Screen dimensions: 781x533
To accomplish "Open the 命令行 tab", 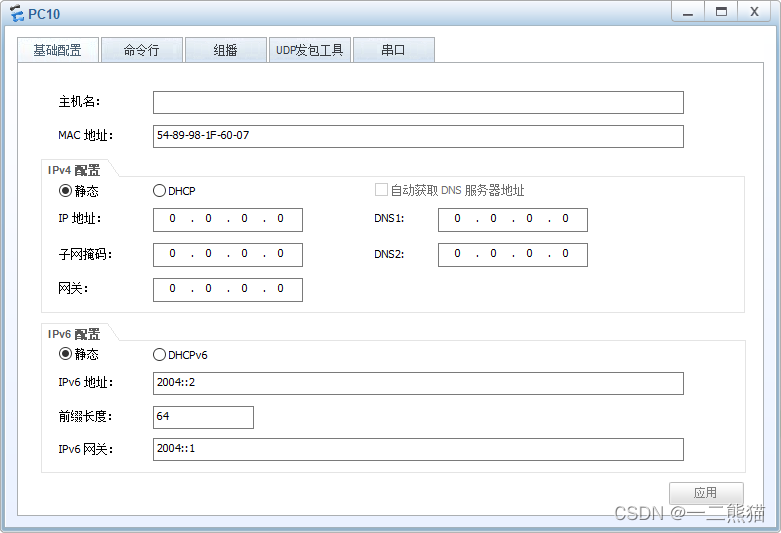I will coord(142,50).
